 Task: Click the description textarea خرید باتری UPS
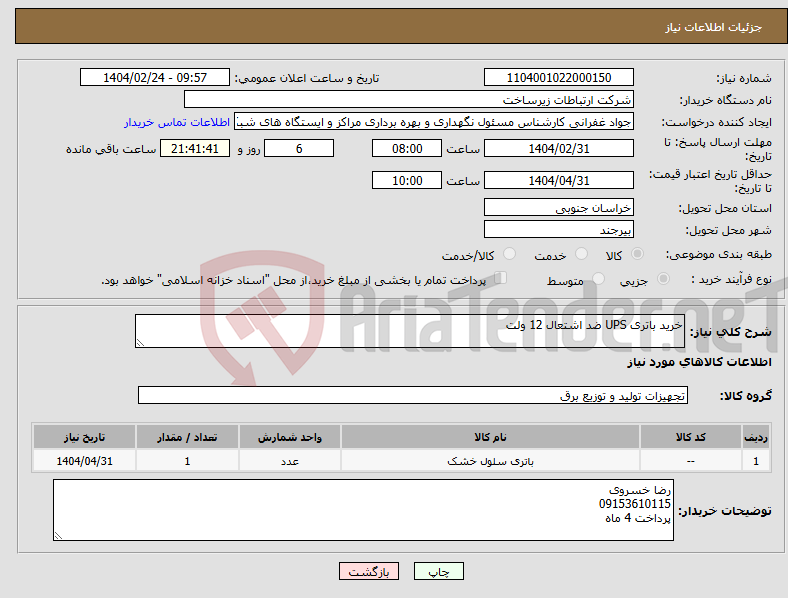point(410,331)
